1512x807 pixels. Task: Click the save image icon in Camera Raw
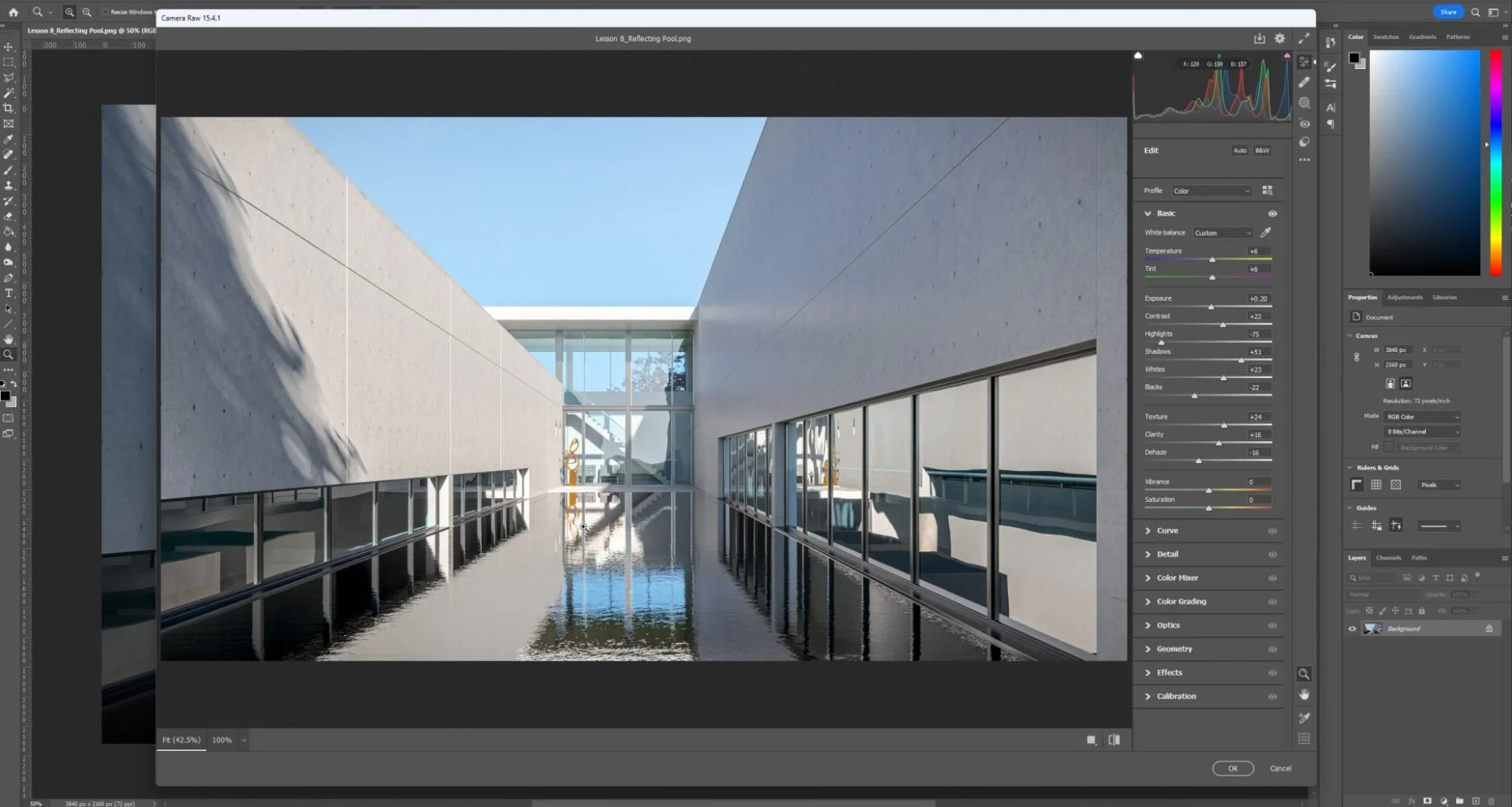(x=1259, y=38)
